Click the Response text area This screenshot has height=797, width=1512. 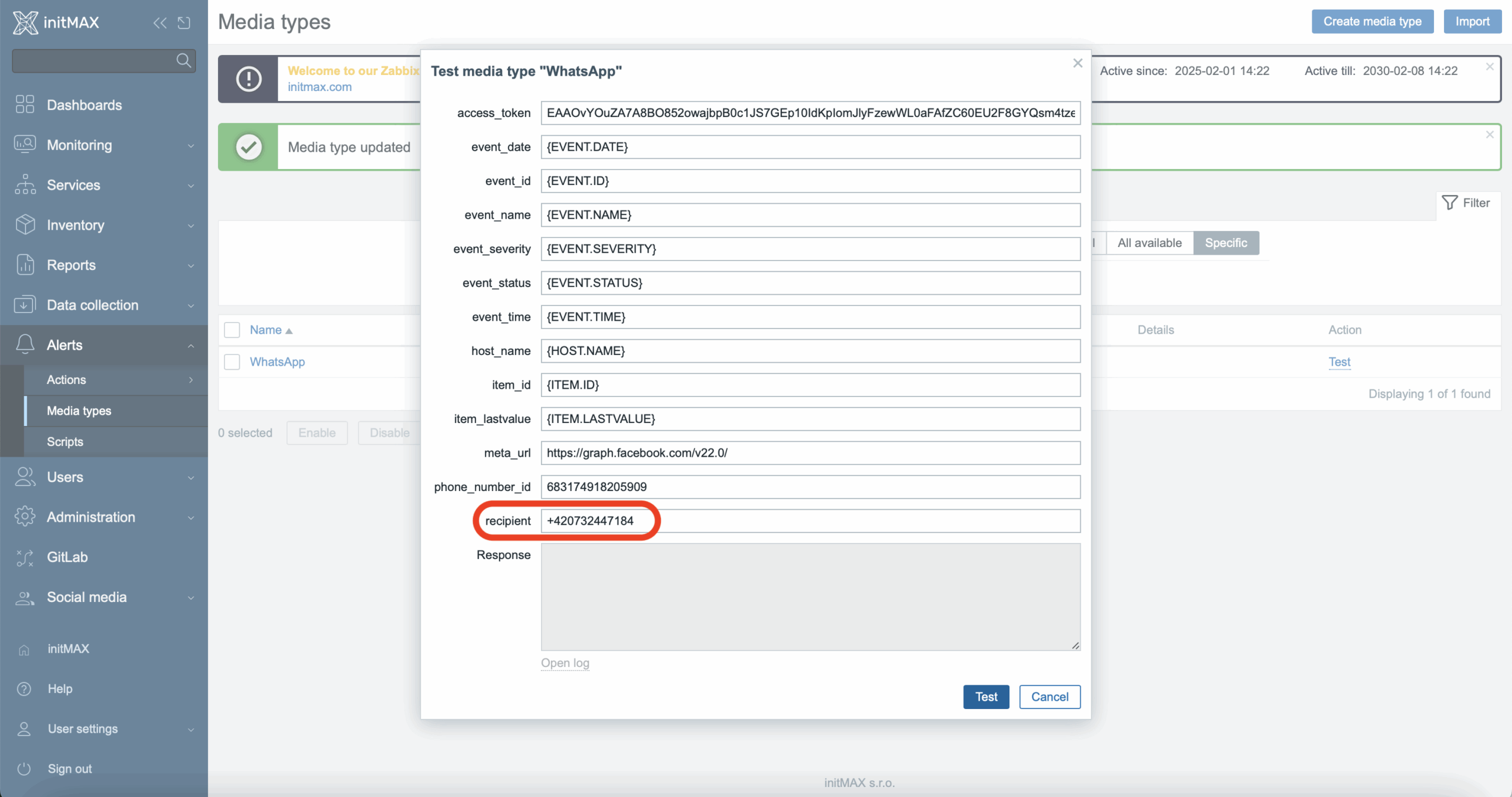pos(810,597)
